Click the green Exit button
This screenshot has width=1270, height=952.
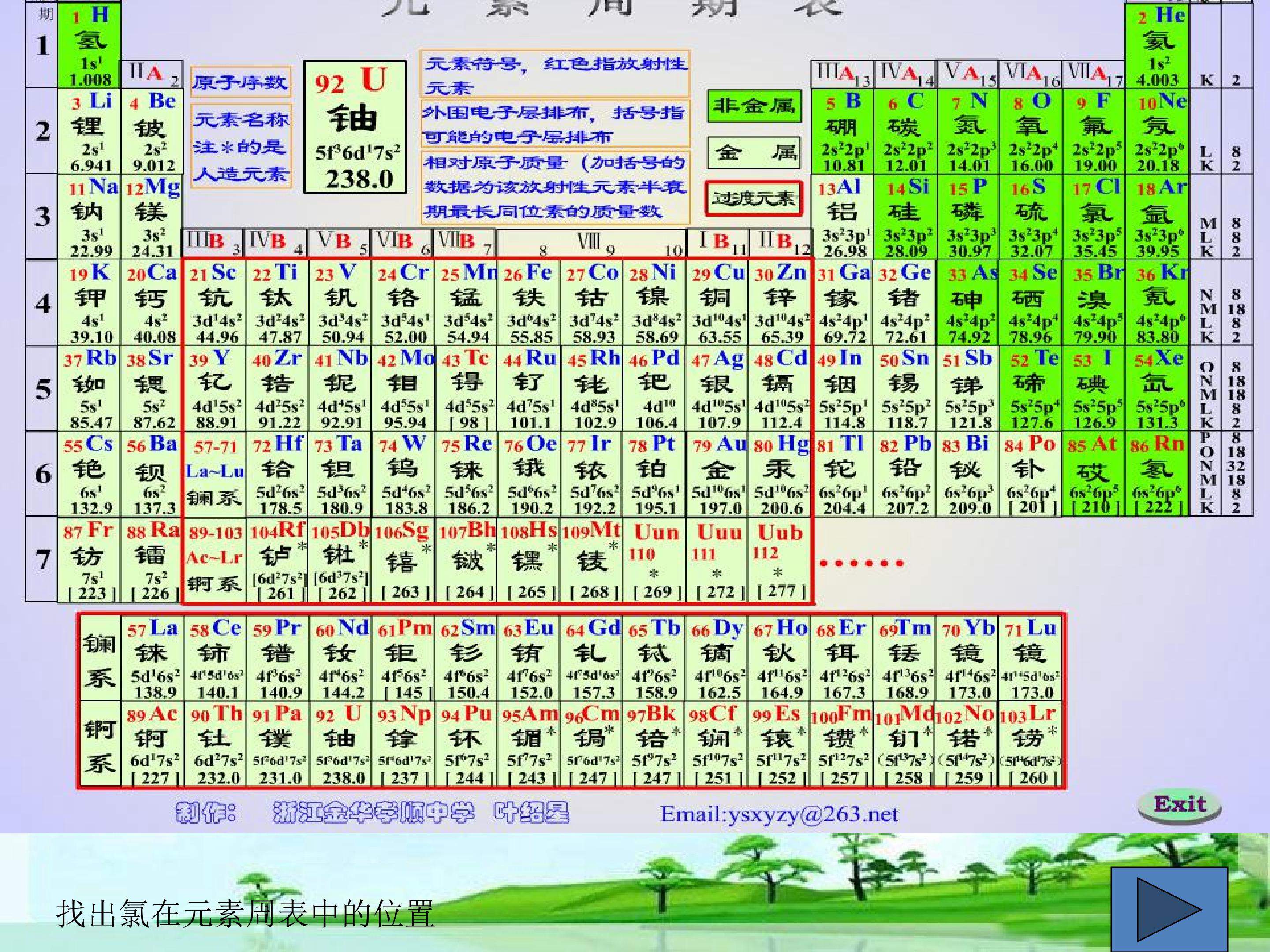[x=1179, y=804]
